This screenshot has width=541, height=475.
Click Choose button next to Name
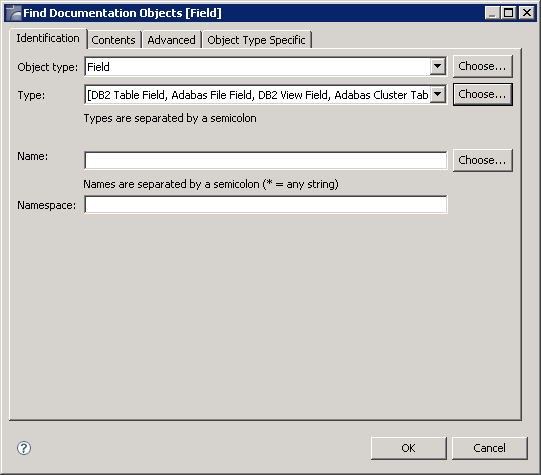point(482,160)
